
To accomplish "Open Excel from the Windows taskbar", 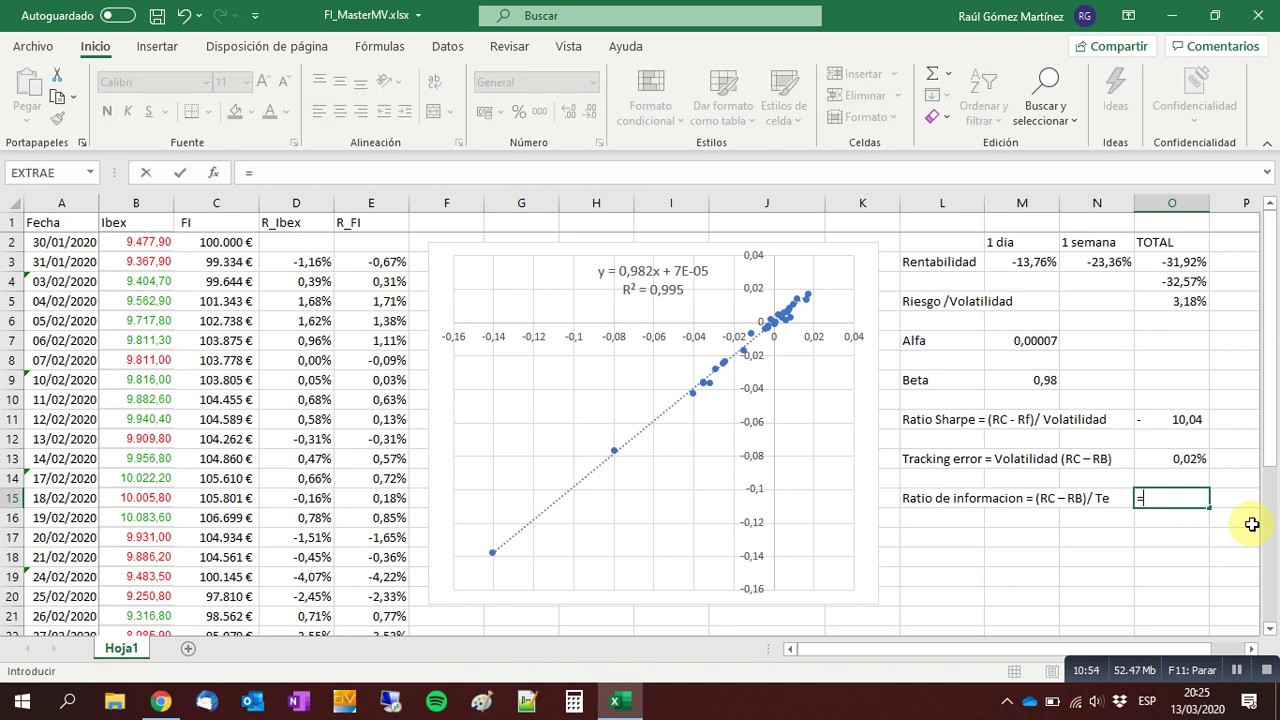I will pos(619,701).
